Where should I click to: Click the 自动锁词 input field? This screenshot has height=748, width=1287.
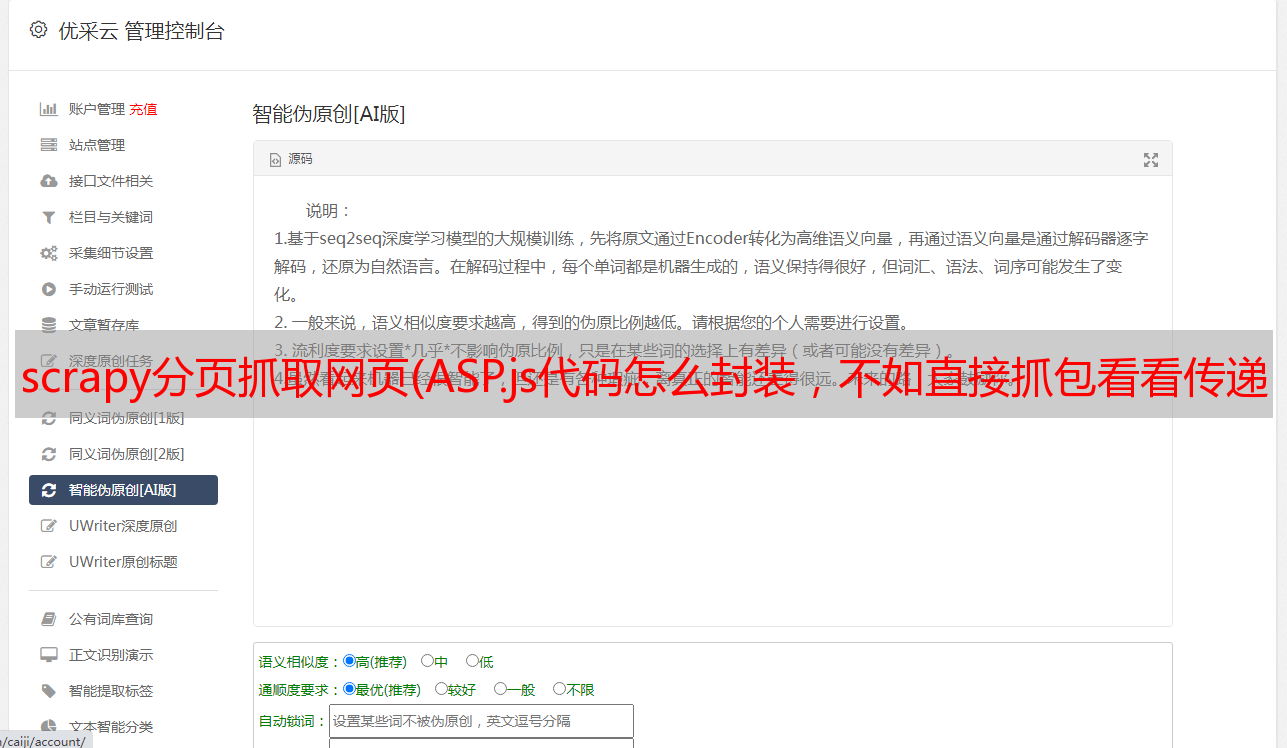coord(481,721)
